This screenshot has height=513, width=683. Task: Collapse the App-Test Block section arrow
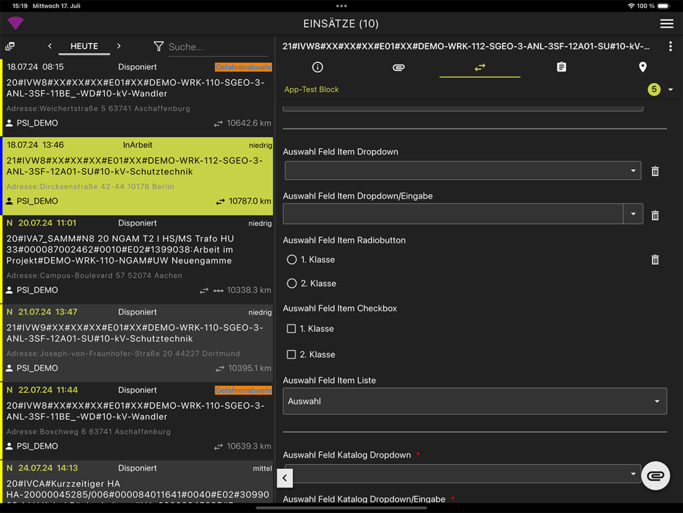[x=671, y=90]
